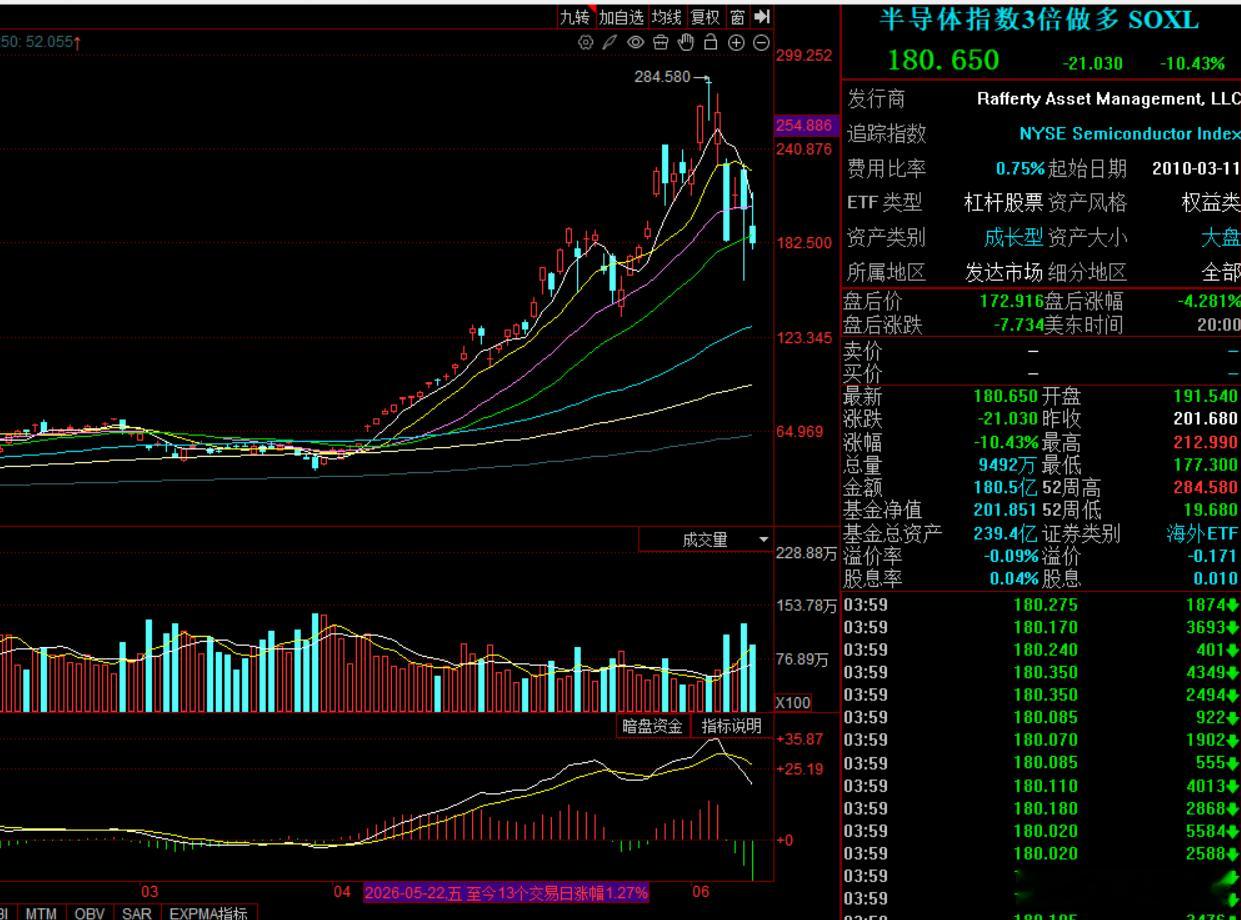Toggle the chart lock icon

click(x=711, y=42)
